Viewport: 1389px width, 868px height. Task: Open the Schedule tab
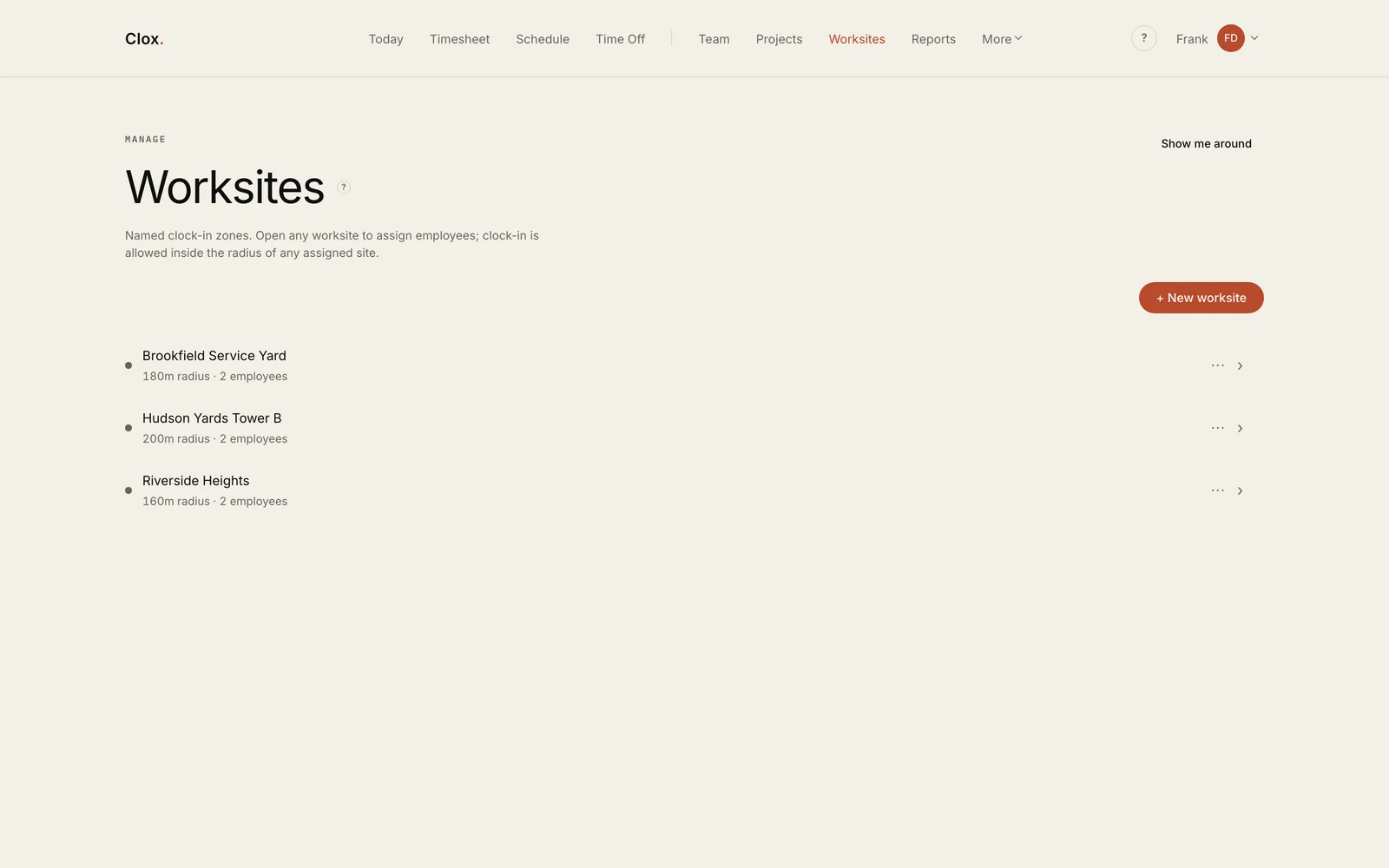543,39
